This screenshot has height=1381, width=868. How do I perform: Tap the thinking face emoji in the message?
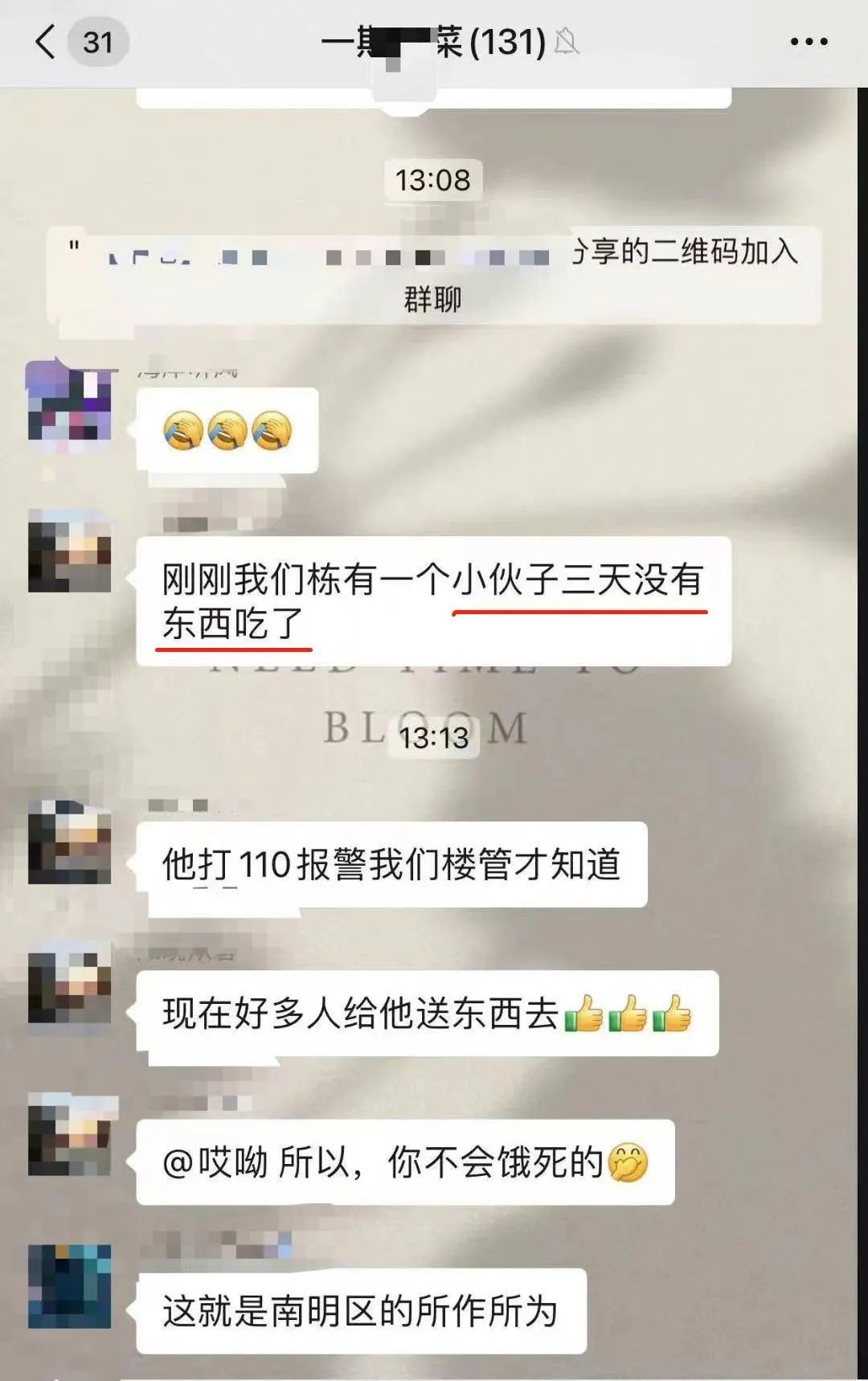pyautogui.click(x=628, y=1162)
